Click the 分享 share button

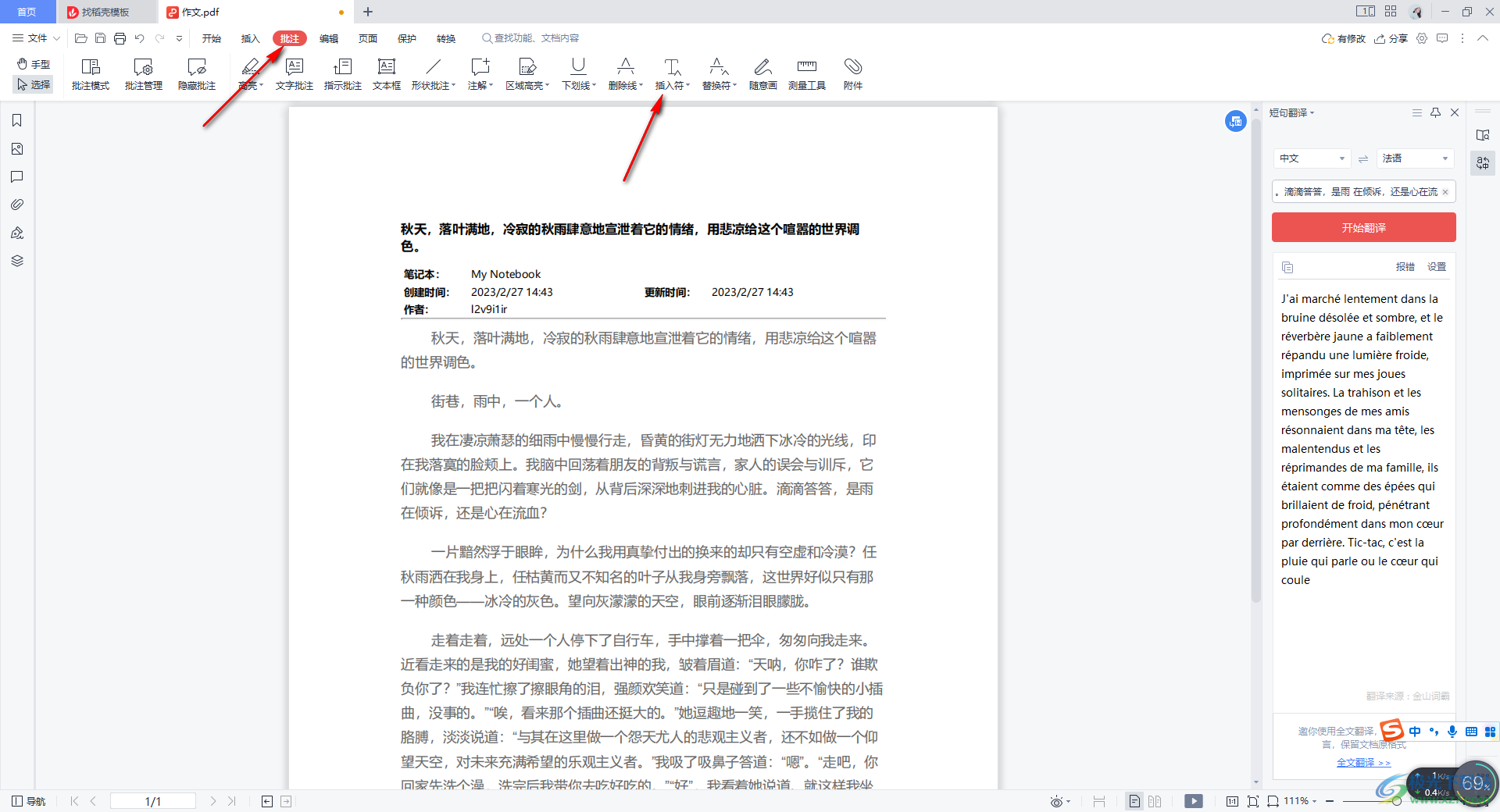click(1391, 38)
